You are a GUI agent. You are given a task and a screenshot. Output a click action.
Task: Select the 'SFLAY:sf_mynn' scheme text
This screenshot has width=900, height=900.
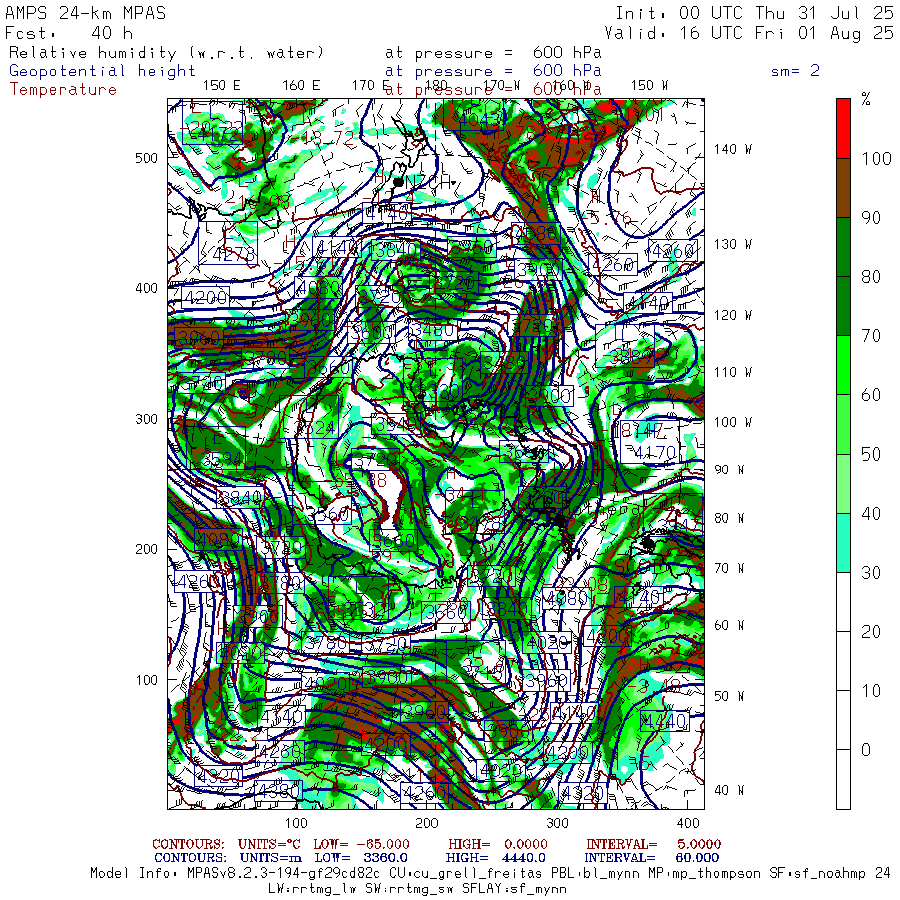(514, 889)
